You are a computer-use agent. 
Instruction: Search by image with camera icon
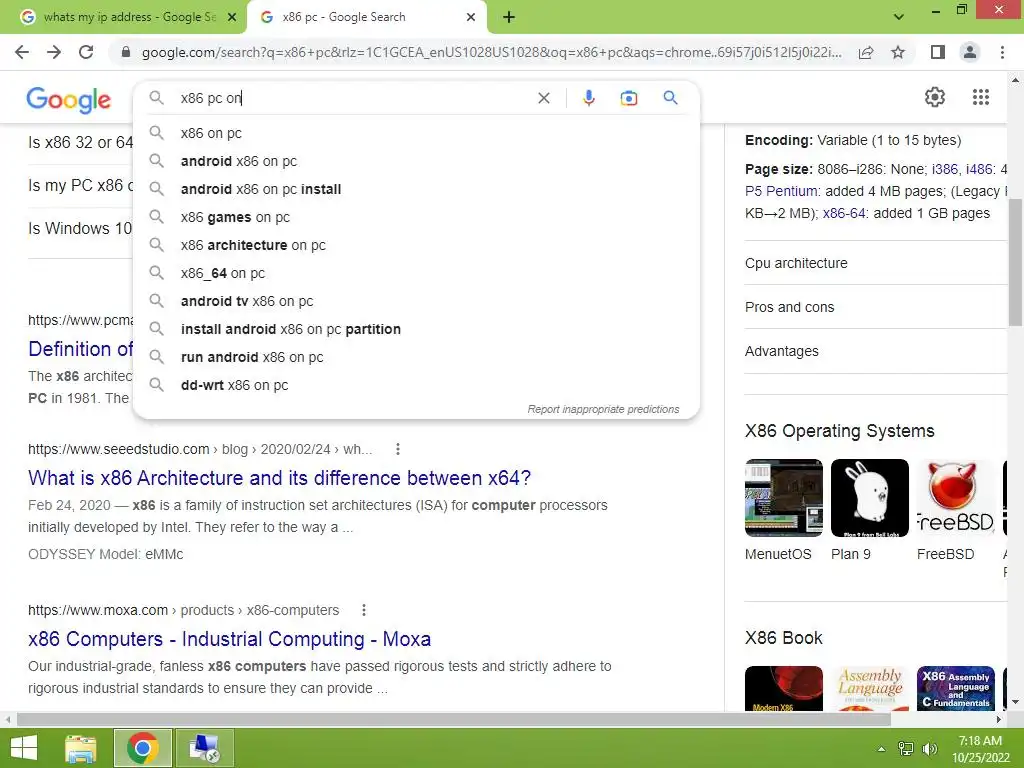click(628, 98)
